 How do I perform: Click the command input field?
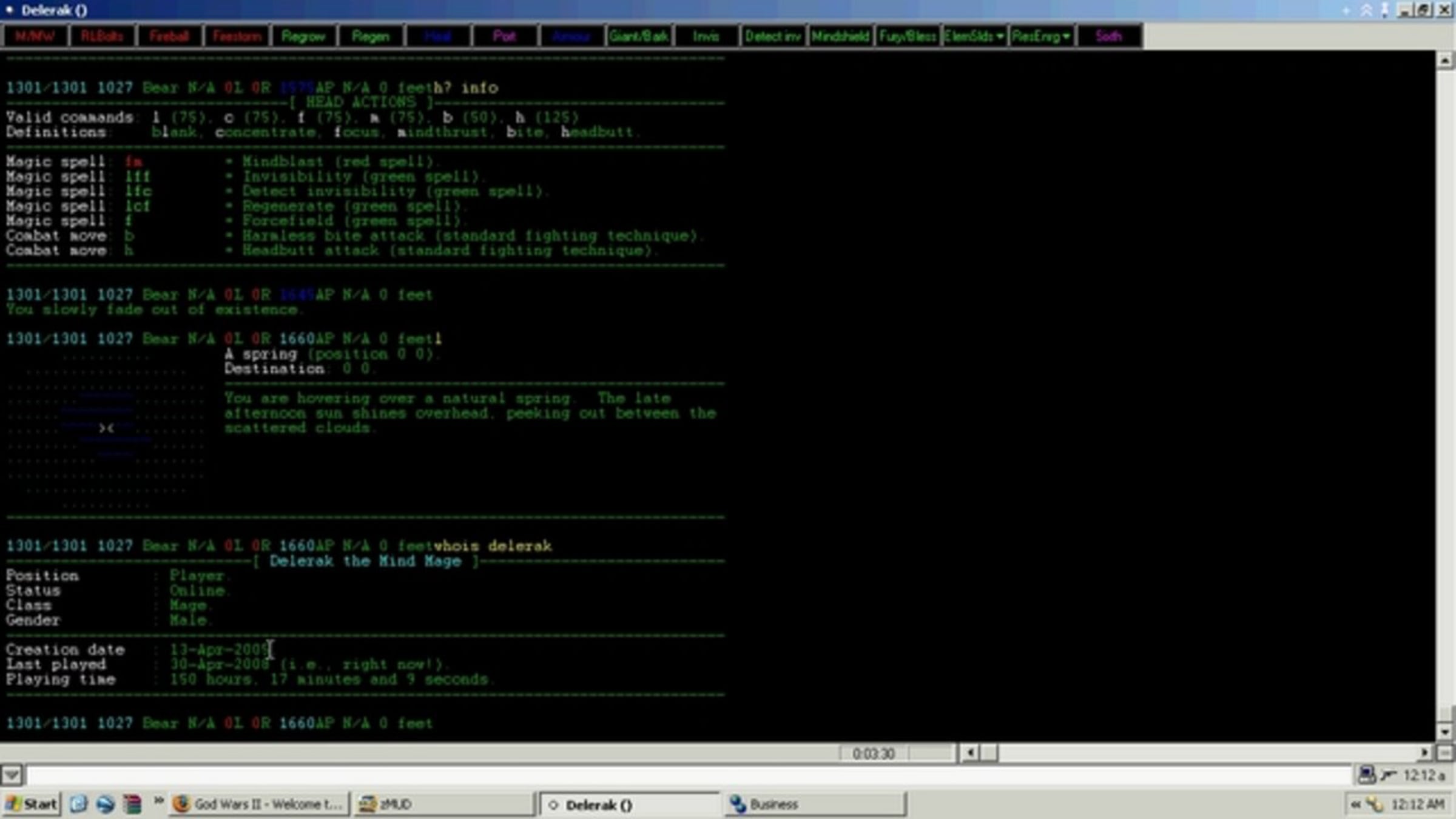coord(689,775)
